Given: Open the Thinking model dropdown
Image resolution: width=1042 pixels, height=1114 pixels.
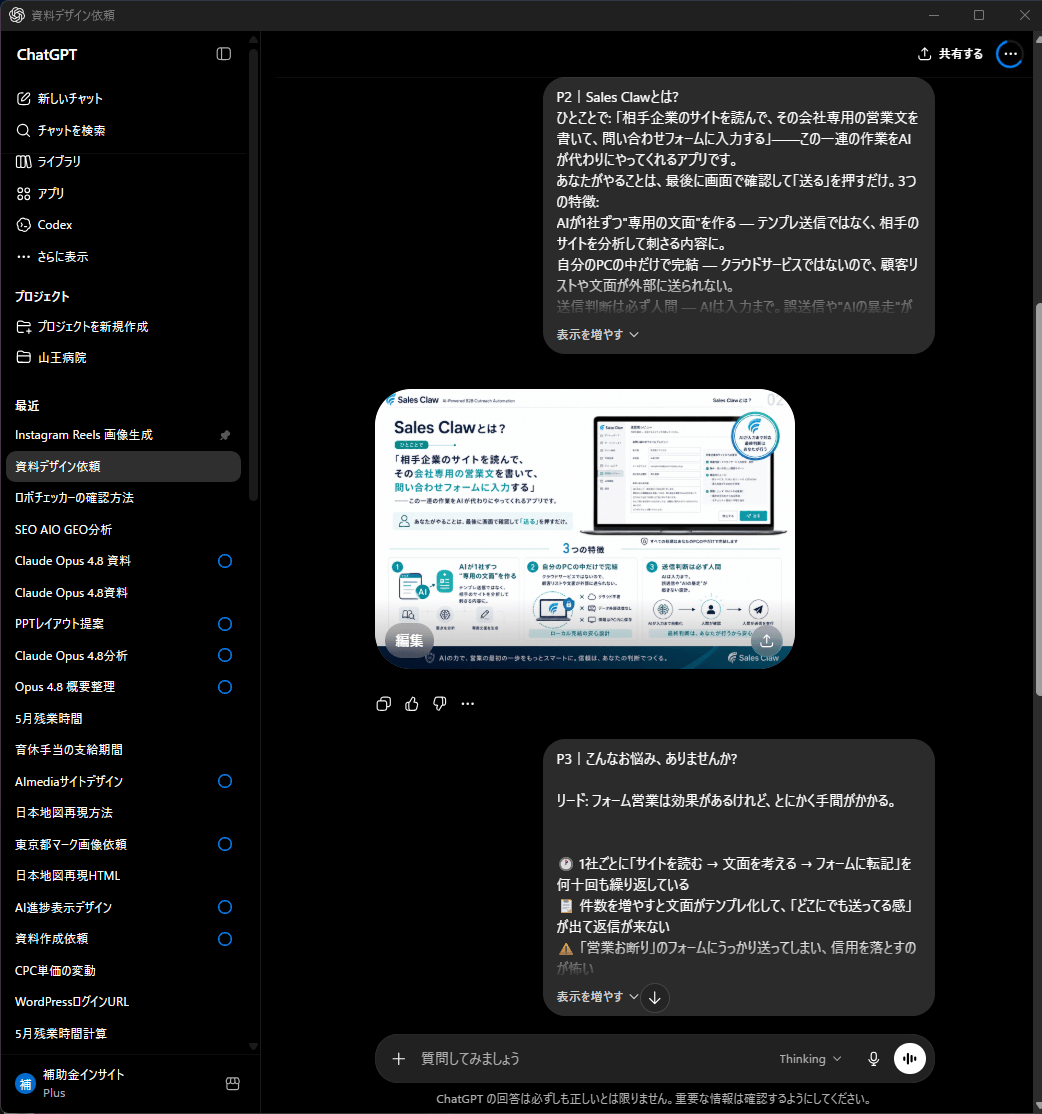Looking at the screenshot, I should point(810,1059).
